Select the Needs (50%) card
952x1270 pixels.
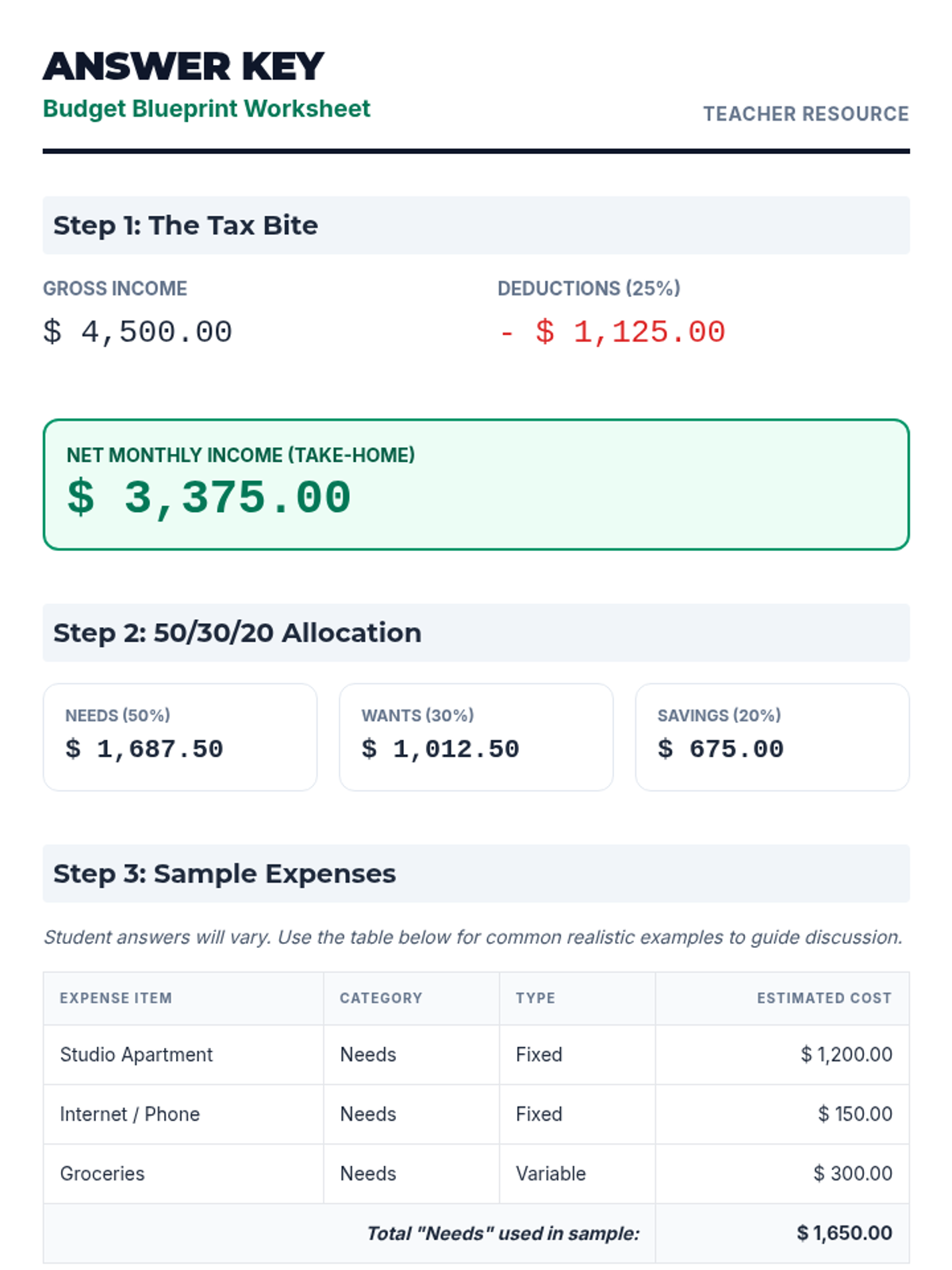(x=180, y=737)
